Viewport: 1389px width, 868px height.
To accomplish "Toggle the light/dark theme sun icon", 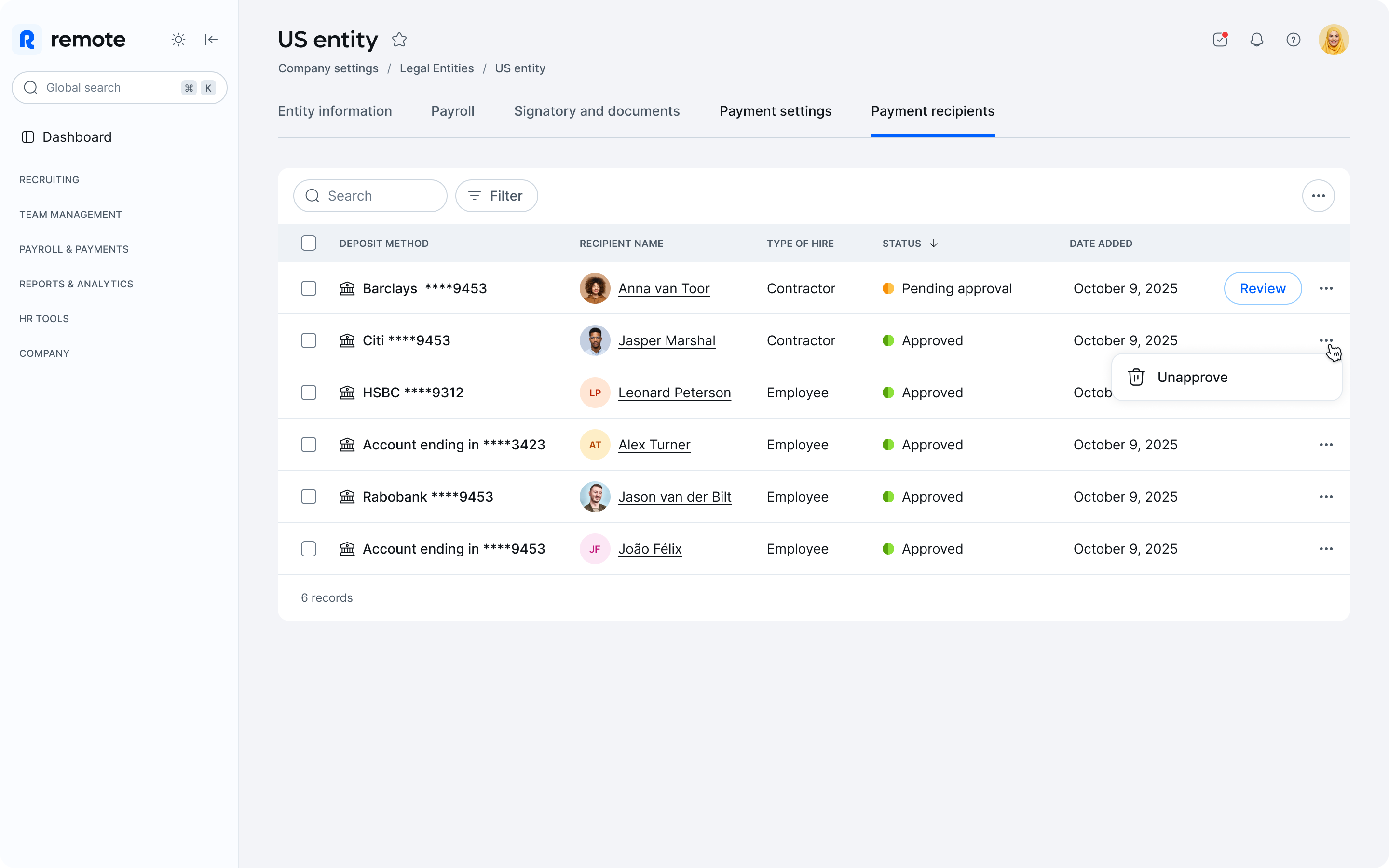I will point(178,40).
